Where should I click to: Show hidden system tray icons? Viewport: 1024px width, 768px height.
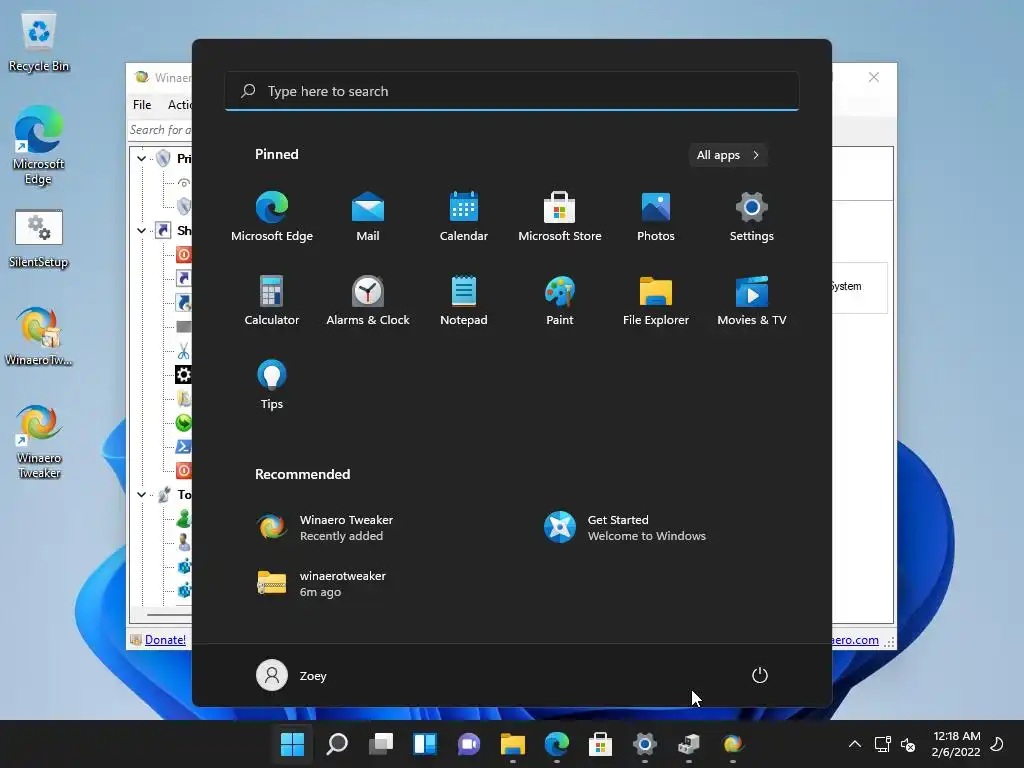(854, 744)
